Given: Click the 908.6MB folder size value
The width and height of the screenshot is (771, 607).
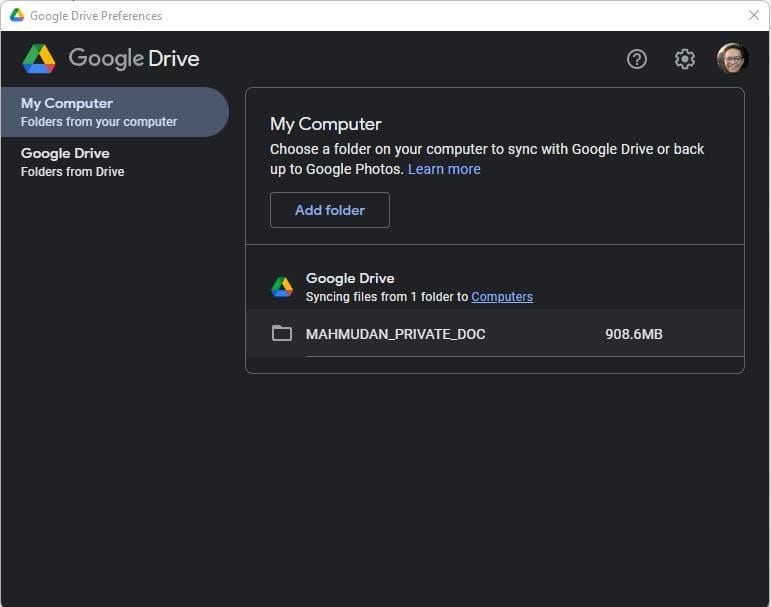Looking at the screenshot, I should [x=634, y=334].
